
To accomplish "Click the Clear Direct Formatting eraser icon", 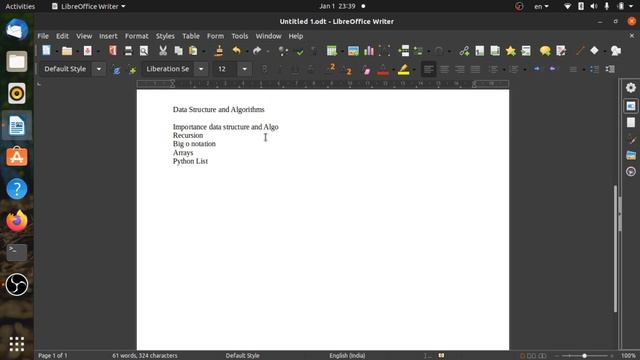I will pyautogui.click(x=366, y=70).
